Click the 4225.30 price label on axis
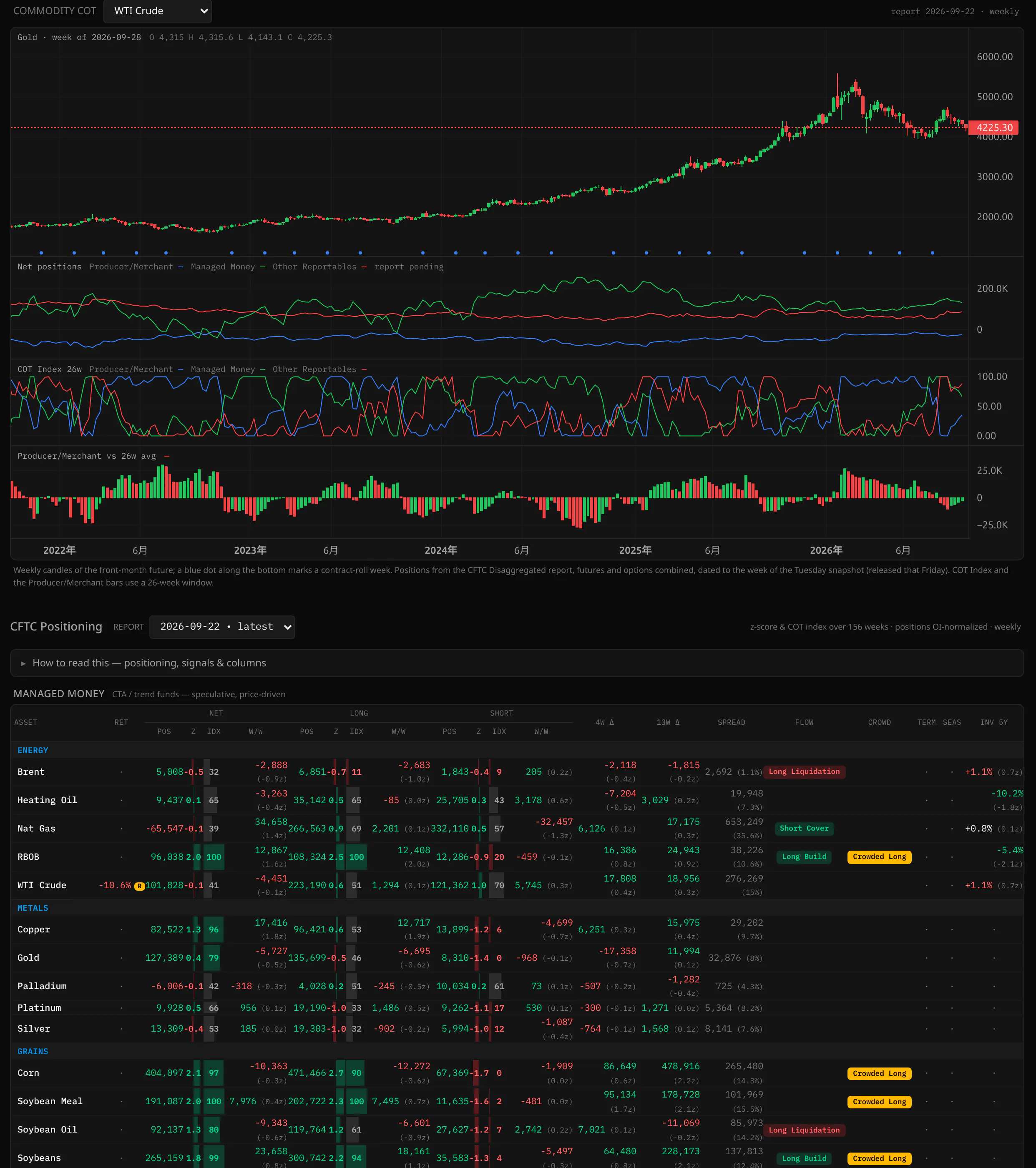The image size is (1036, 1168). tap(994, 128)
